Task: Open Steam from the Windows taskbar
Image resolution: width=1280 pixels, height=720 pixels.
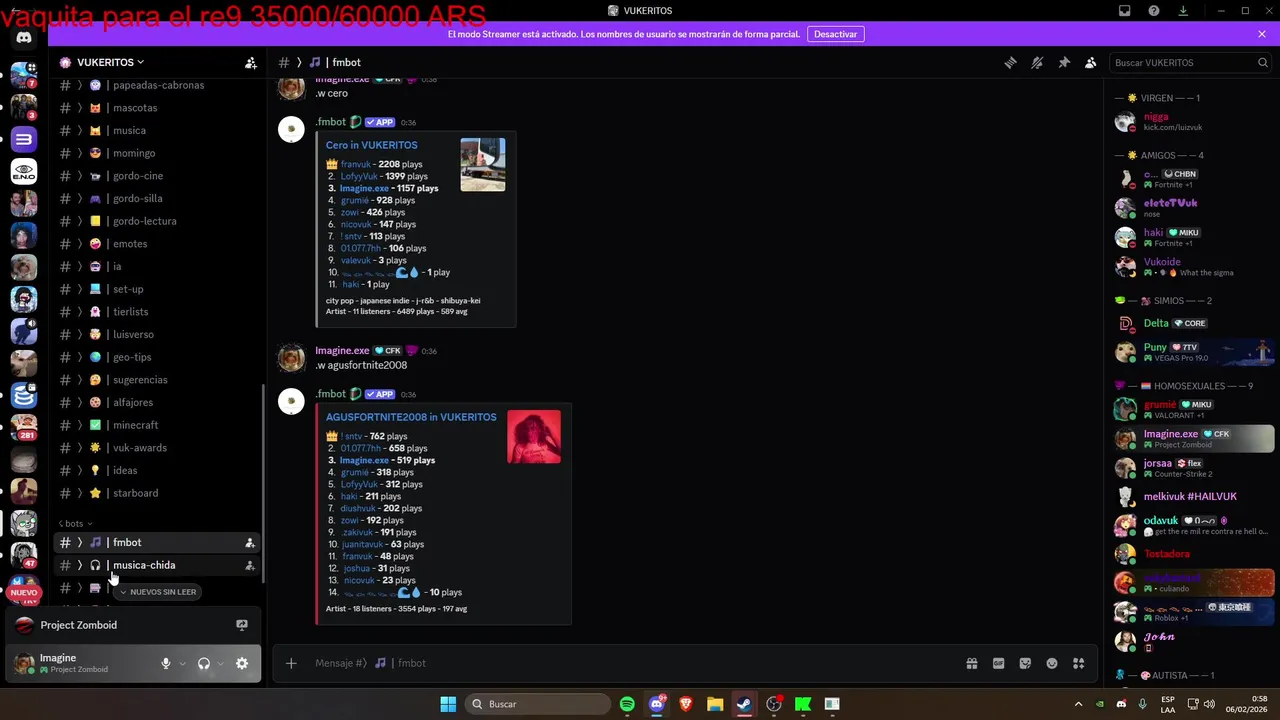Action: 744,704
